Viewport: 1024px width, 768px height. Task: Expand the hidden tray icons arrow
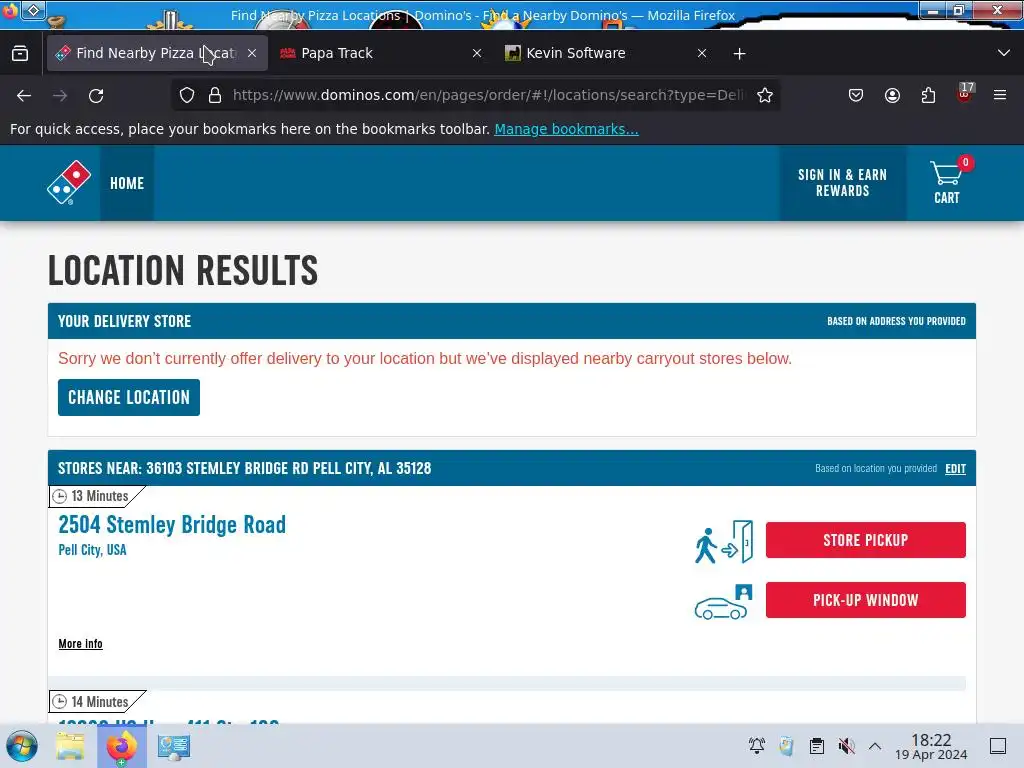click(875, 746)
